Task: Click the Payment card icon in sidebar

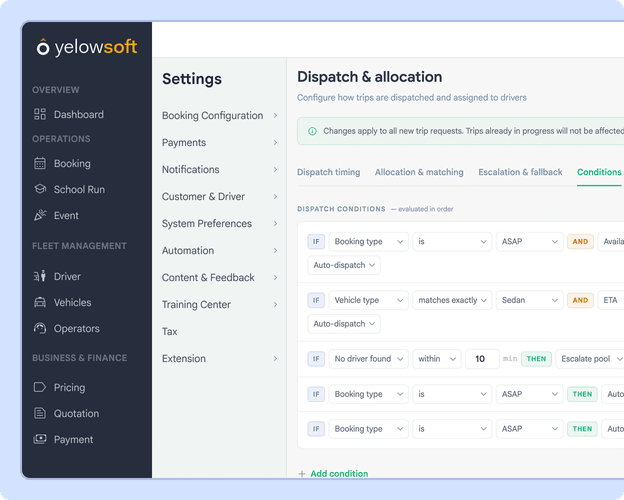Action: (40, 439)
